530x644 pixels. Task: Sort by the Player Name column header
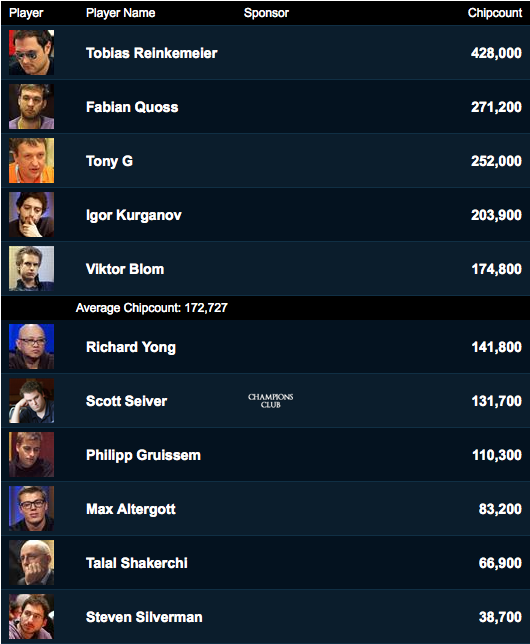pyautogui.click(x=120, y=13)
